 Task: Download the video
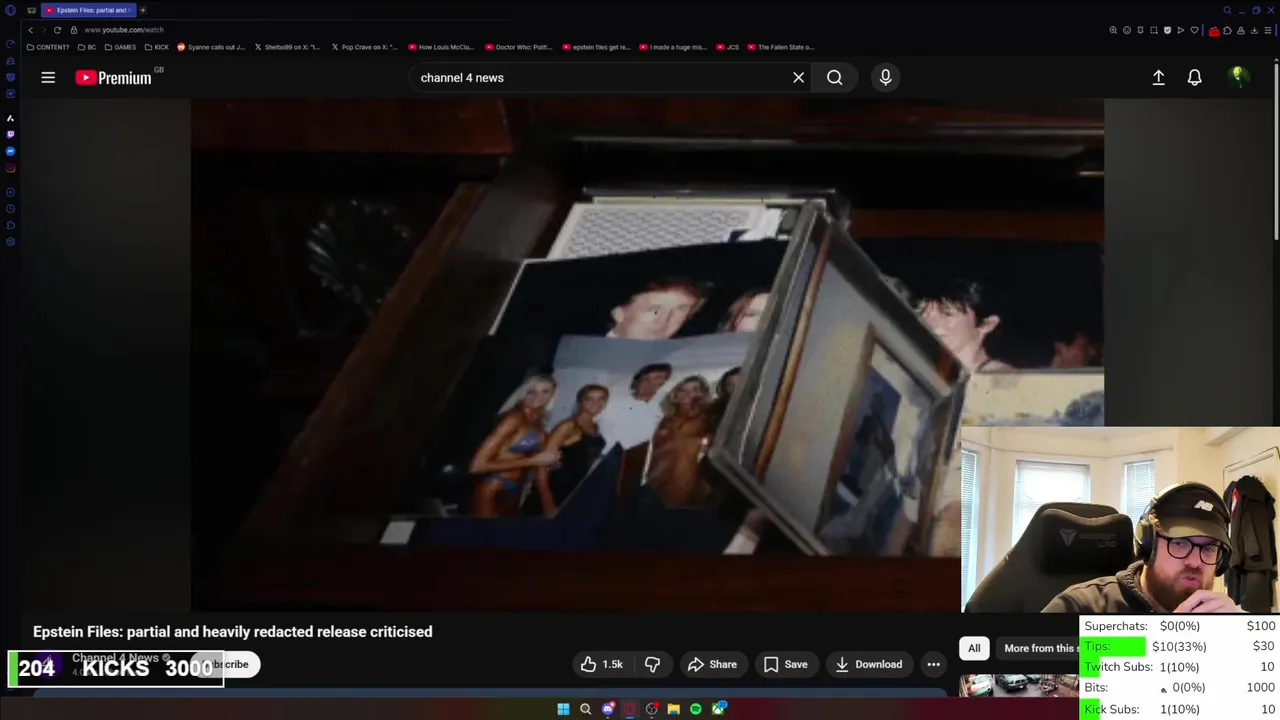coord(869,664)
